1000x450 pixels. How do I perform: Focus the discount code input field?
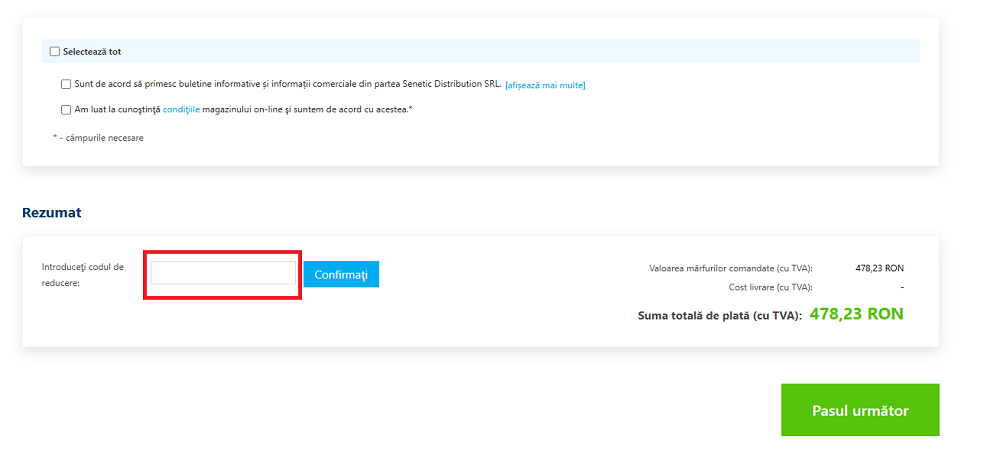(223, 273)
